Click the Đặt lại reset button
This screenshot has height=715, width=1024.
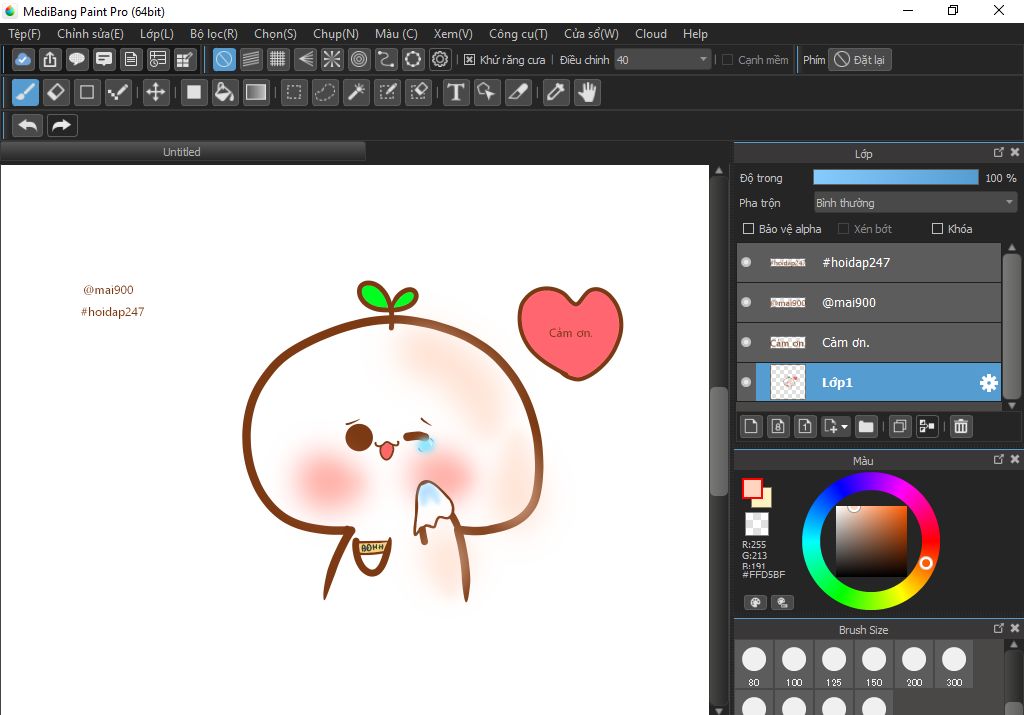(860, 60)
